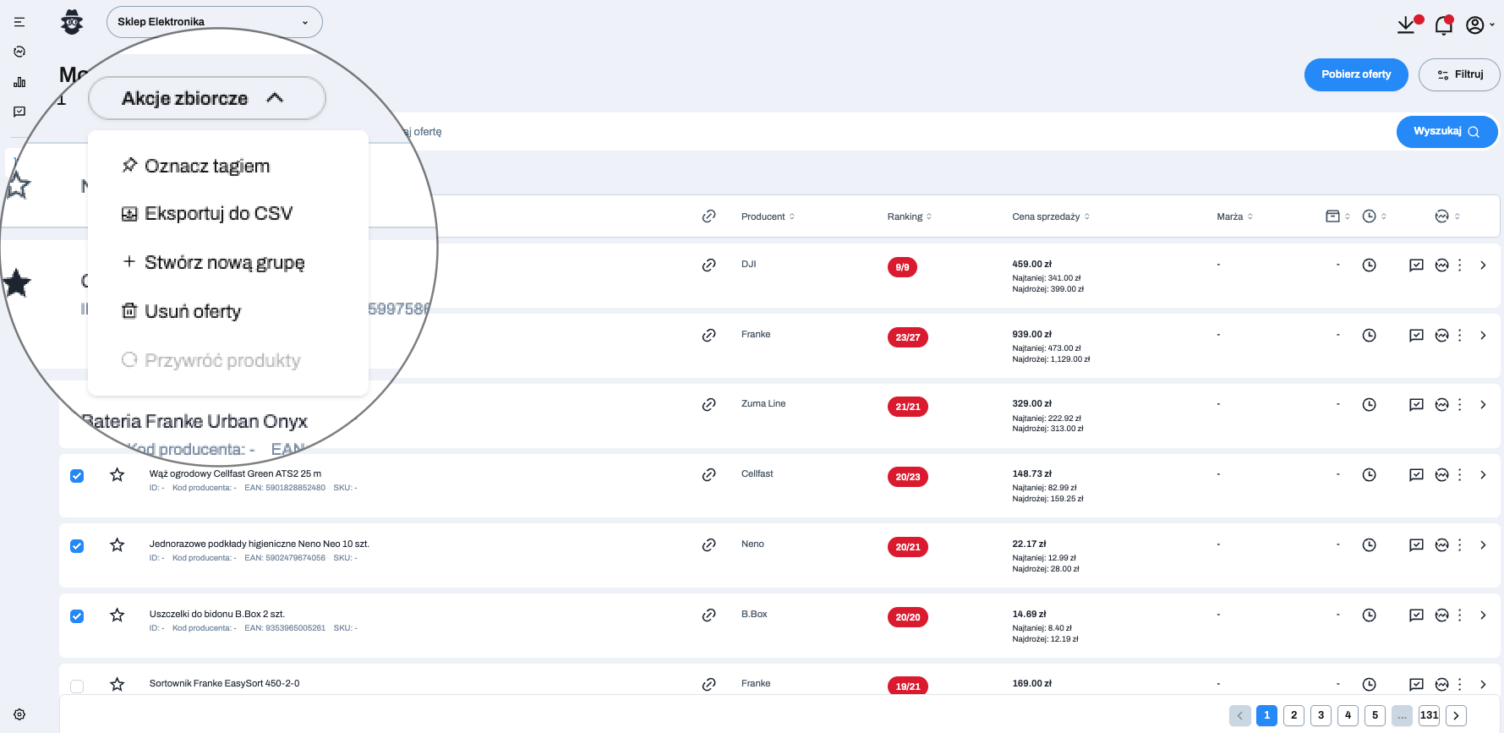Screen dimensions: 1504x733
Task: Click the notification bell icon
Action: coord(1443,26)
